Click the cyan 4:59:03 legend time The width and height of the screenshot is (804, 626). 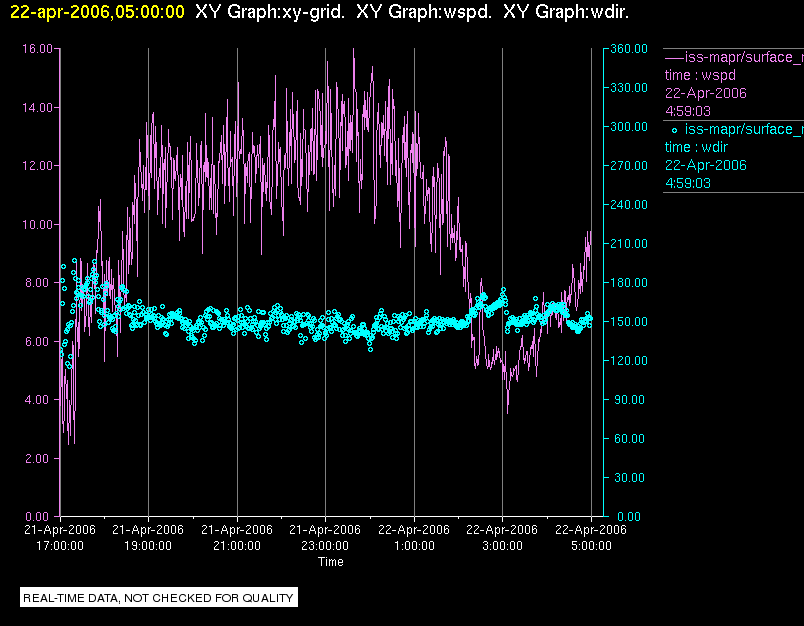point(688,183)
